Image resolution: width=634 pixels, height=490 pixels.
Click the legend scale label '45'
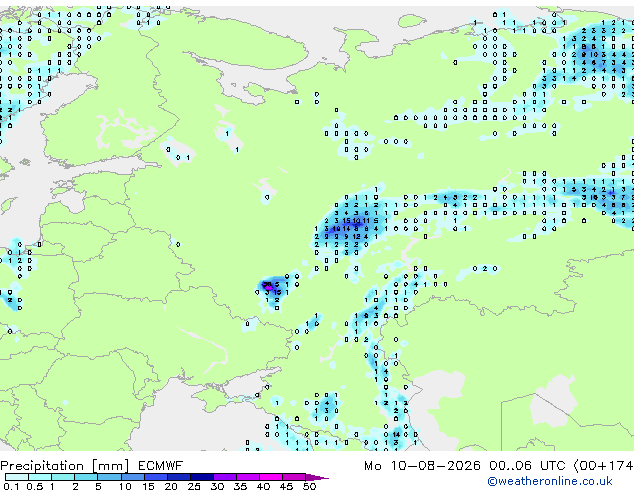click(286, 486)
